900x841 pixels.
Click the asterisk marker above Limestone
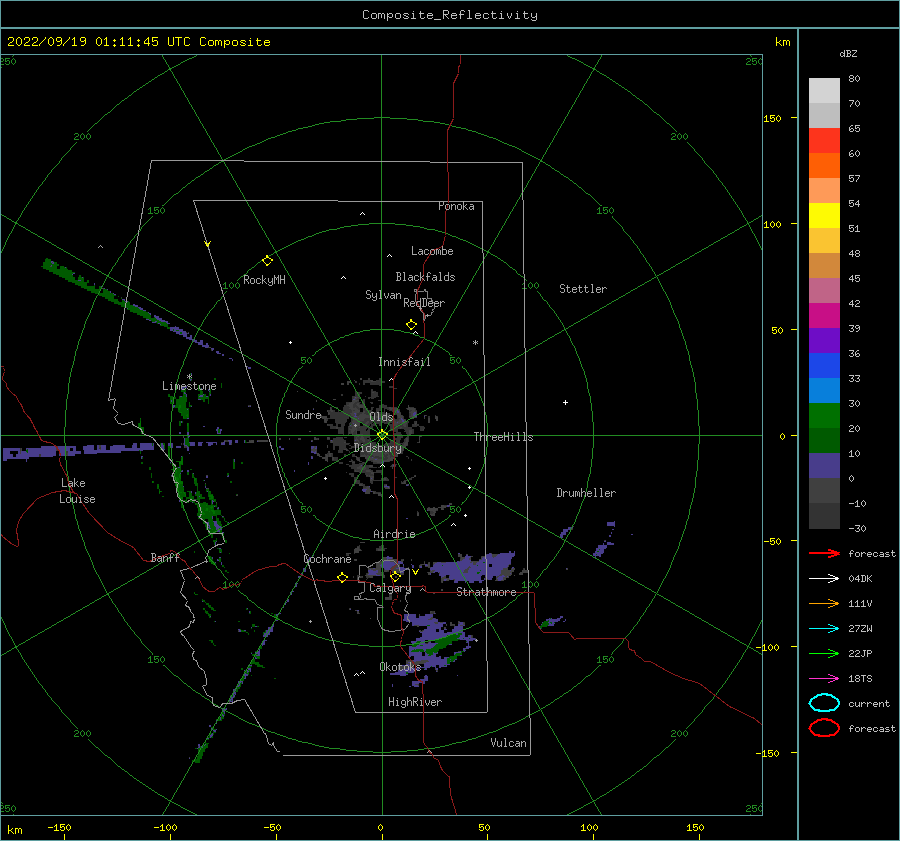[189, 377]
